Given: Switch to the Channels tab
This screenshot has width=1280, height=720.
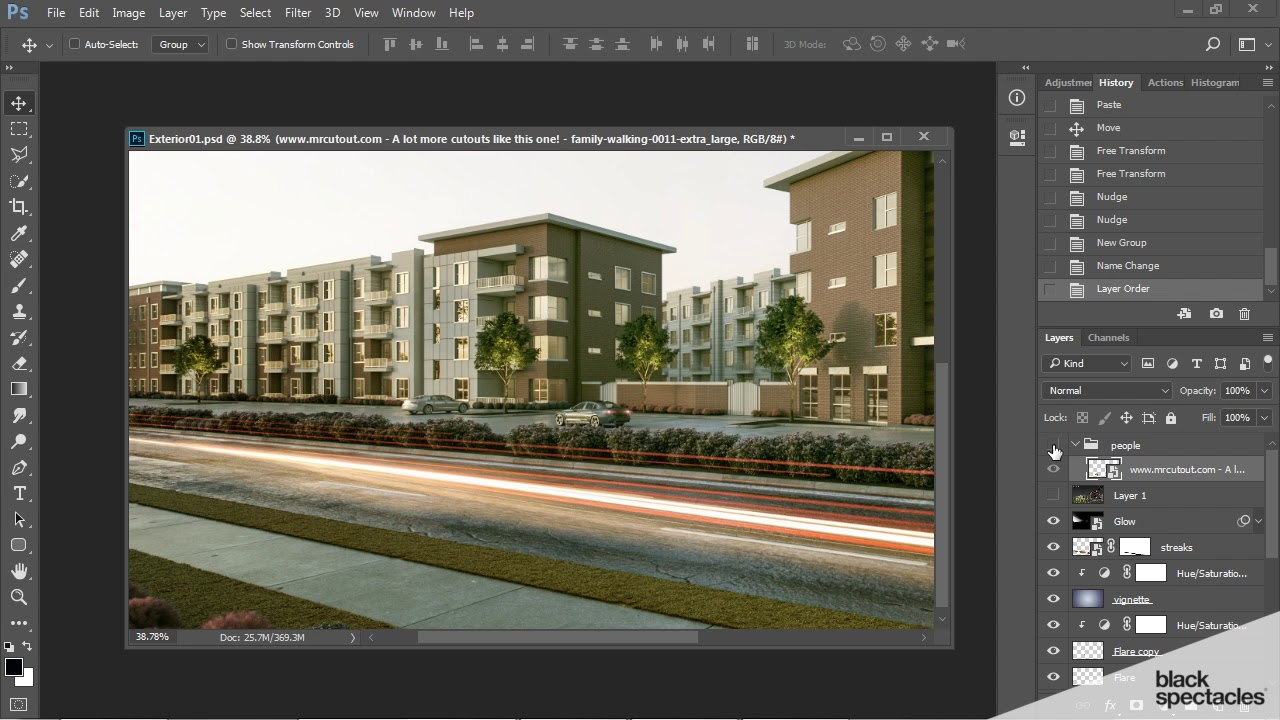Looking at the screenshot, I should (x=1108, y=338).
